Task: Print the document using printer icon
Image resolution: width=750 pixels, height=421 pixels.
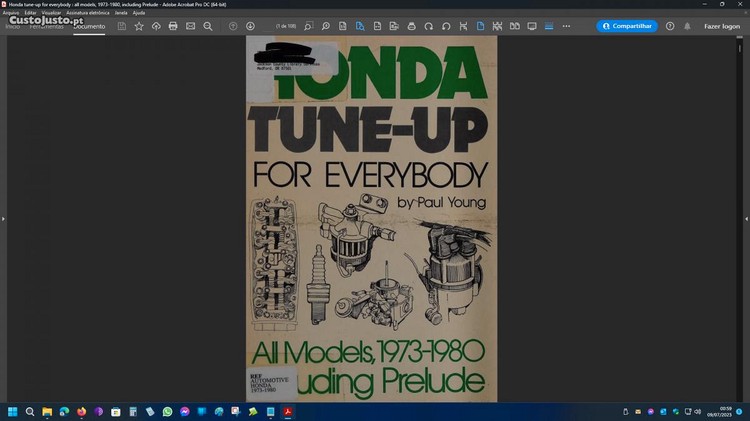Action: [x=173, y=26]
